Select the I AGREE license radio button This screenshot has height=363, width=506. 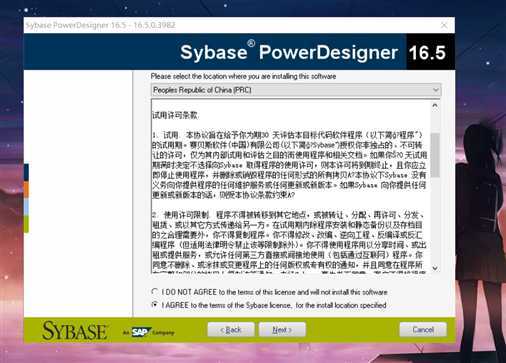pyautogui.click(x=155, y=305)
